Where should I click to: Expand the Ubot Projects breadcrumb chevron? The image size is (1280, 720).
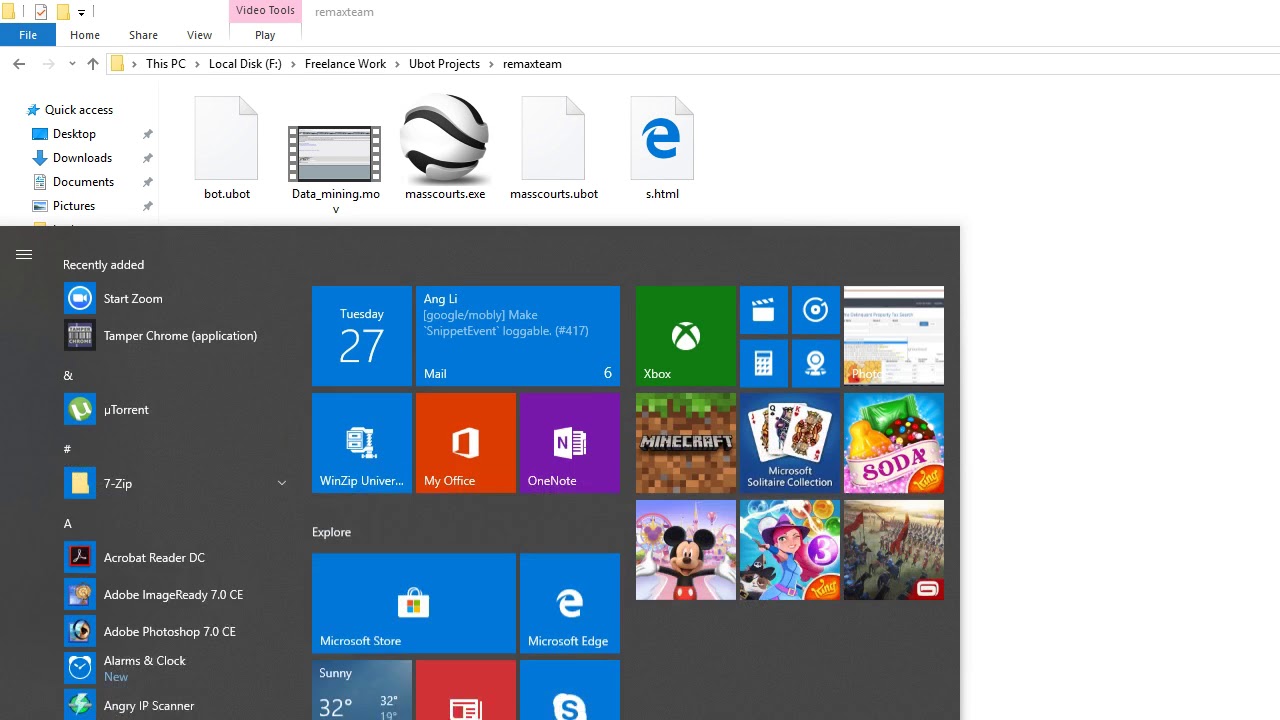pyautogui.click(x=491, y=64)
